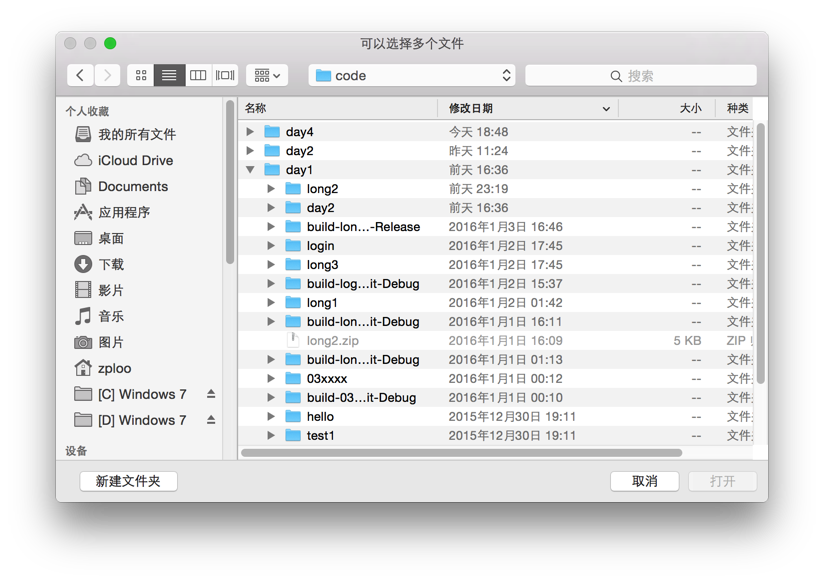Open zploo home folder in the sidebar
Viewport: 824px width, 582px height.
(x=103, y=368)
